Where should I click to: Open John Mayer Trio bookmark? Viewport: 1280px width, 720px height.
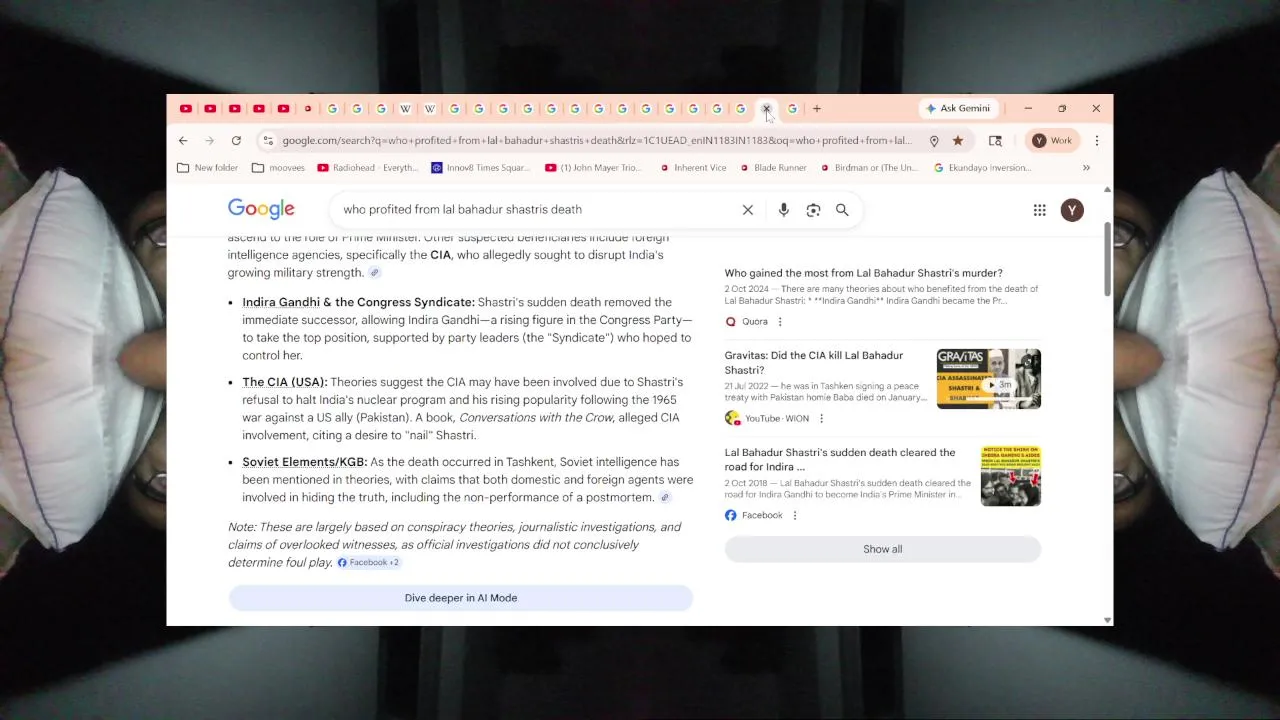[x=594, y=168]
